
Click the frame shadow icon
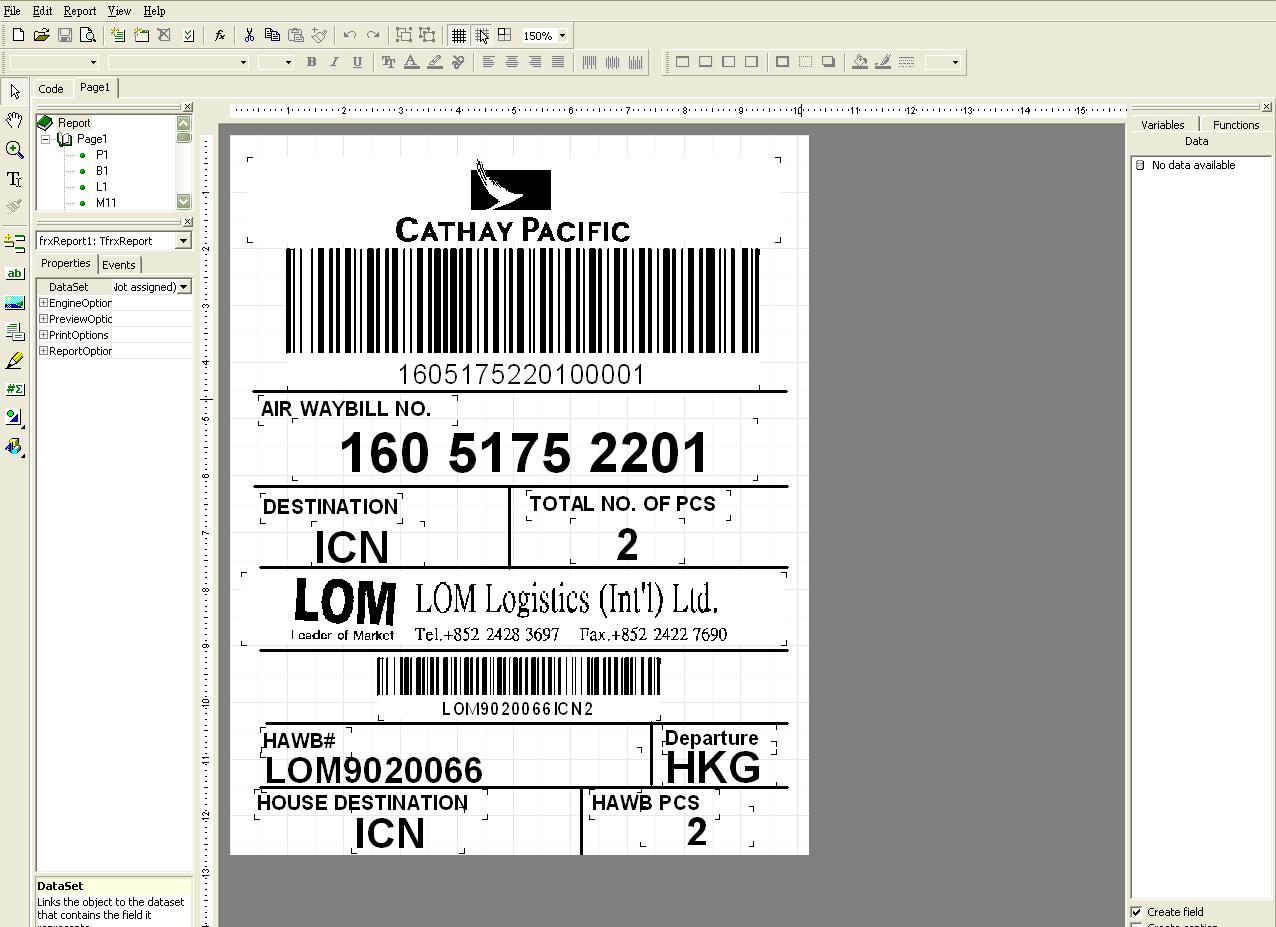tap(828, 62)
